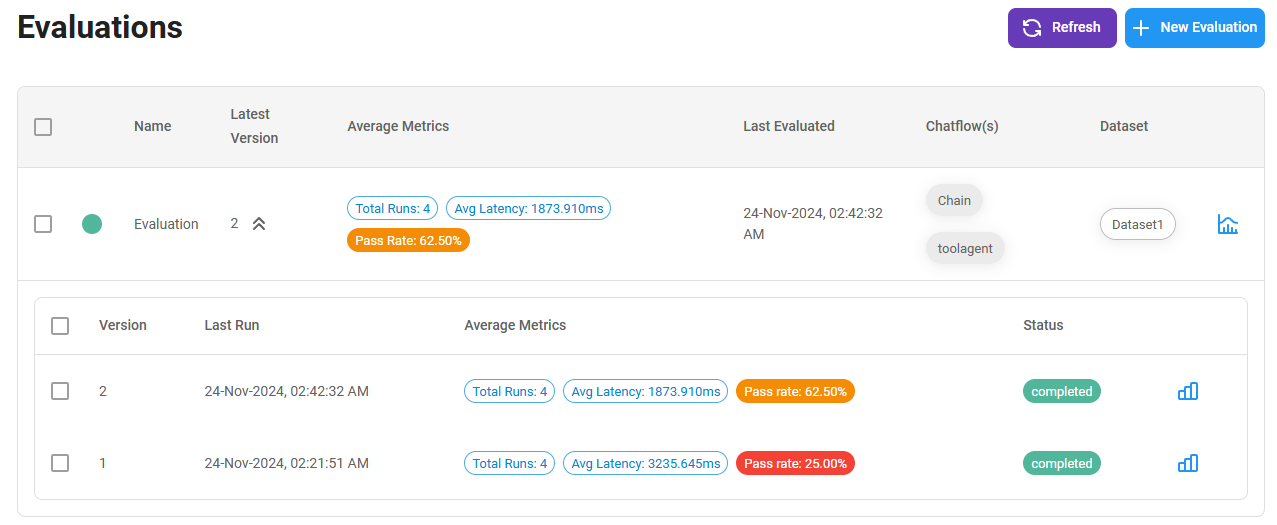Open bar chart results for version 2
The height and width of the screenshot is (525, 1277).
1187,391
